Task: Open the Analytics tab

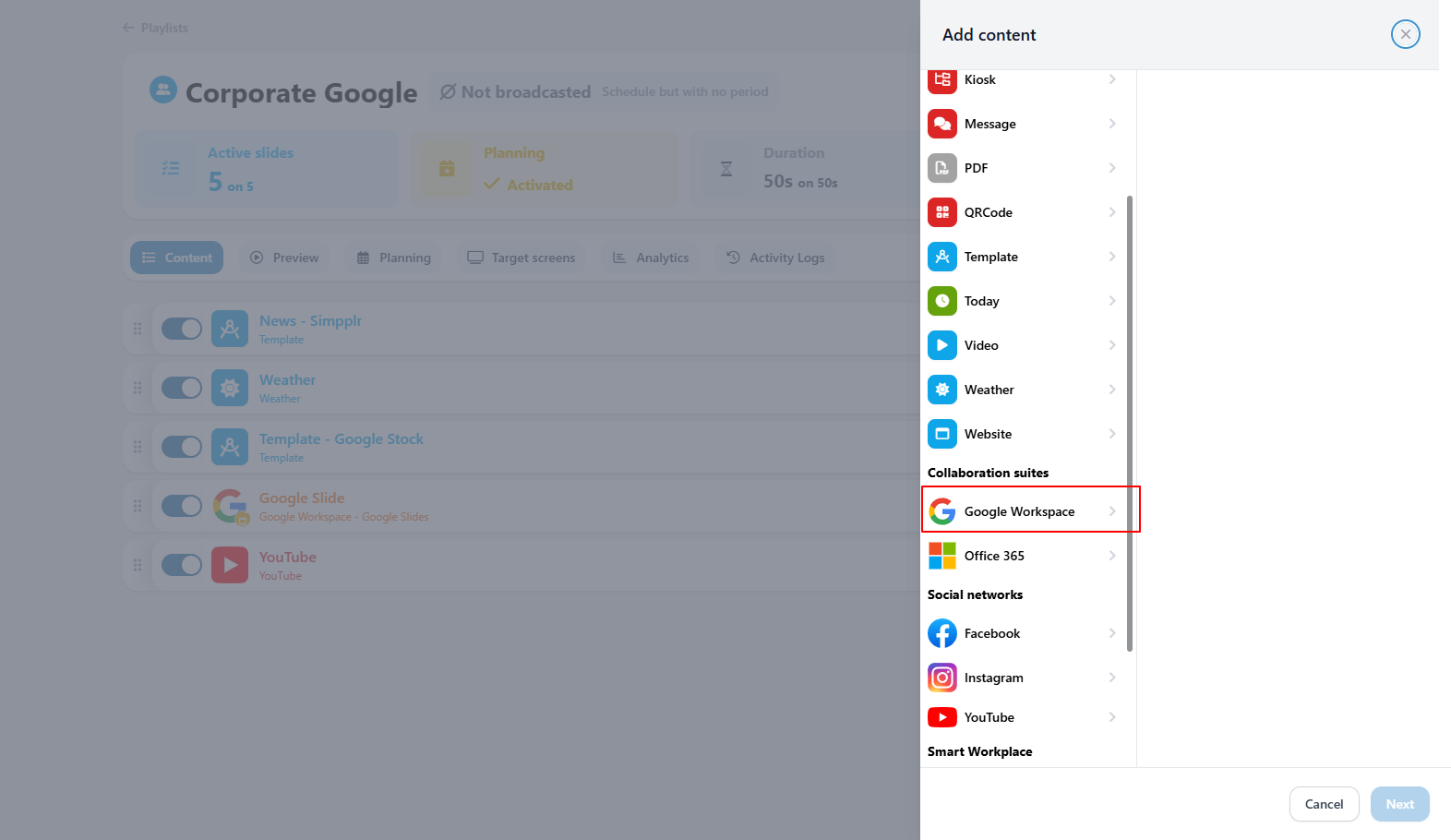Action: point(651,258)
